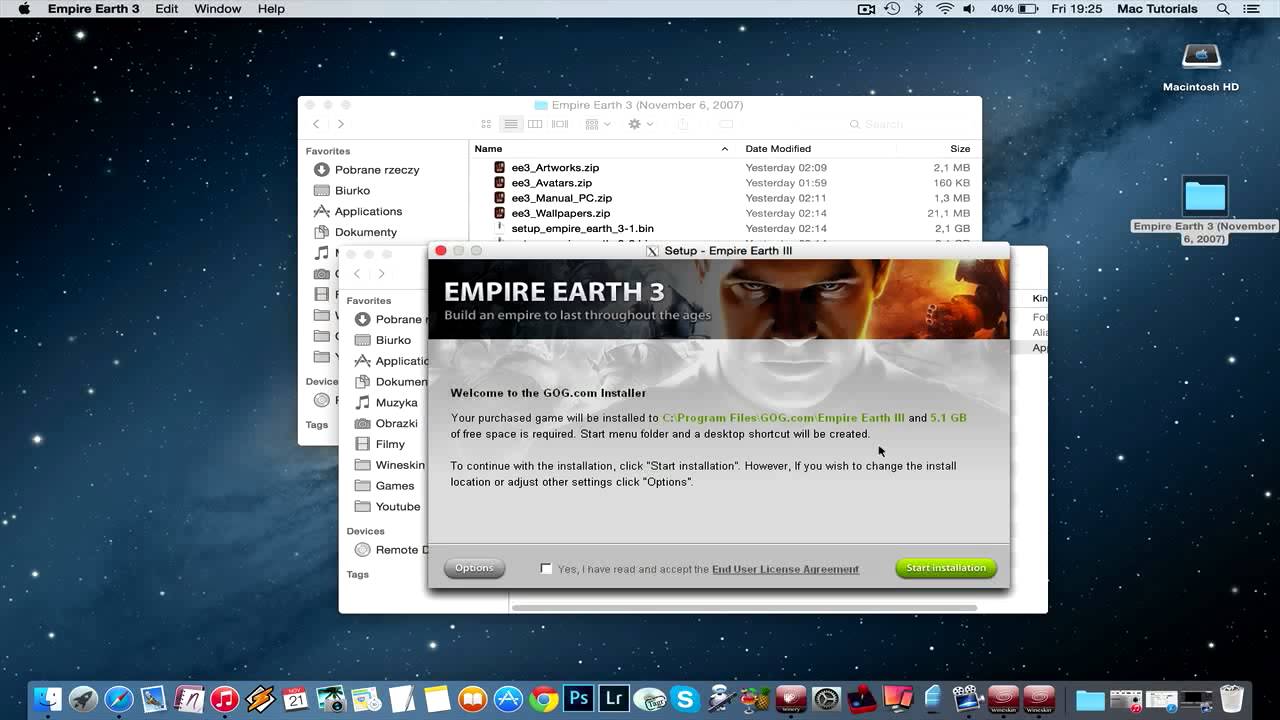Open the Apple menu
This screenshot has width=1280, height=720.
(x=24, y=9)
